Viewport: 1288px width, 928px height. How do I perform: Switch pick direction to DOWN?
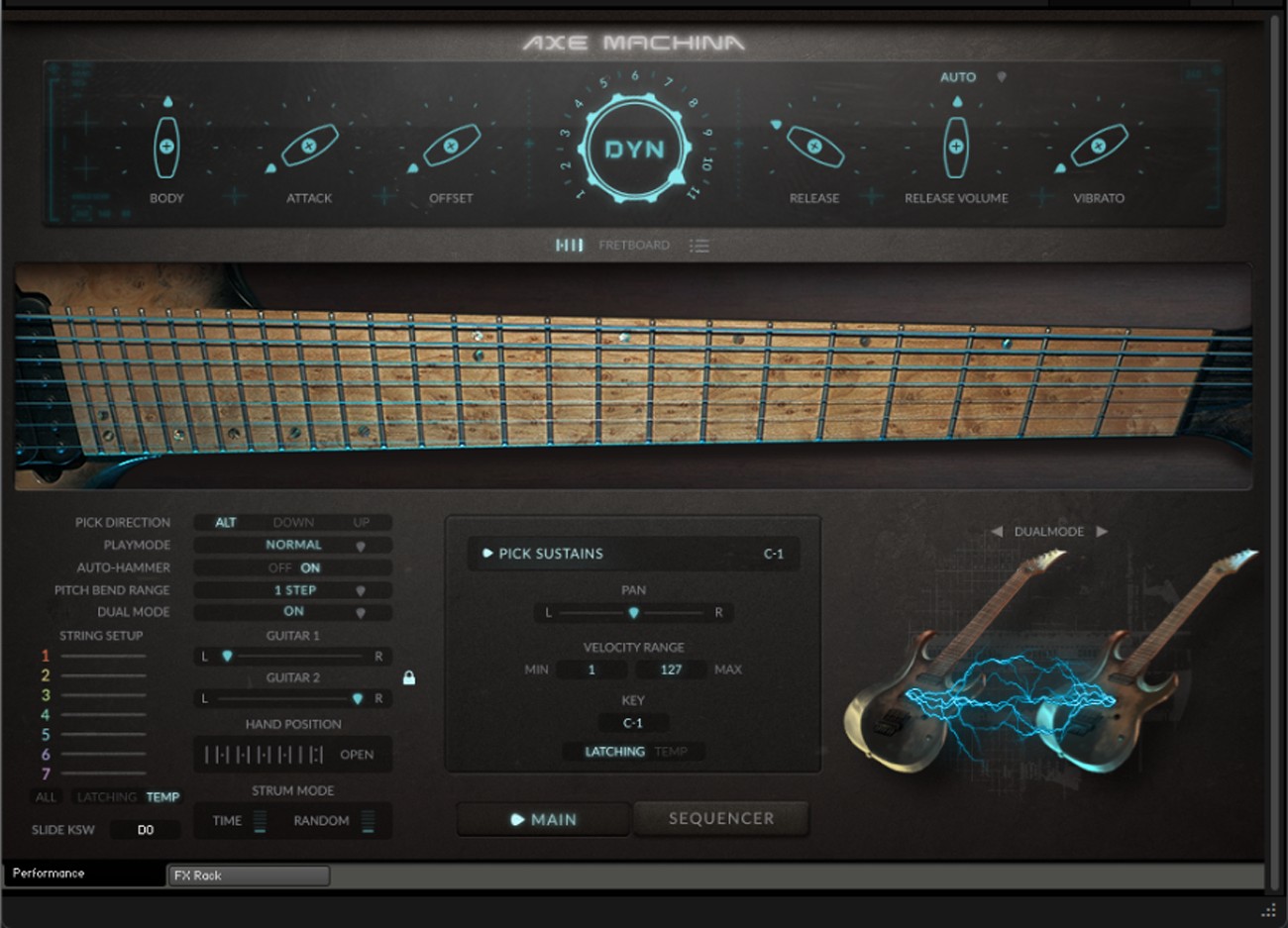(x=293, y=522)
